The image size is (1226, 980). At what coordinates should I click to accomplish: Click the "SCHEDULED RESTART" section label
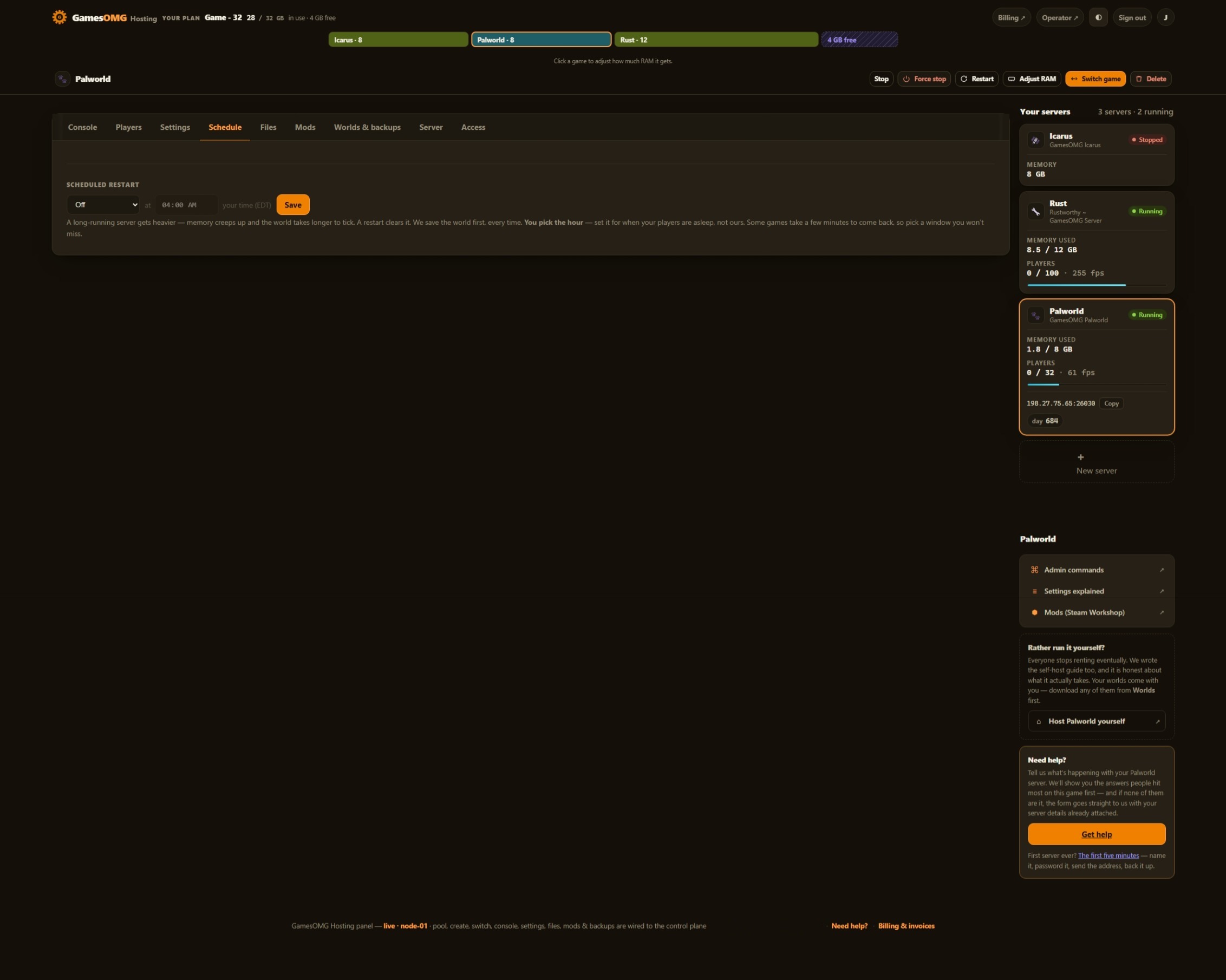(103, 185)
